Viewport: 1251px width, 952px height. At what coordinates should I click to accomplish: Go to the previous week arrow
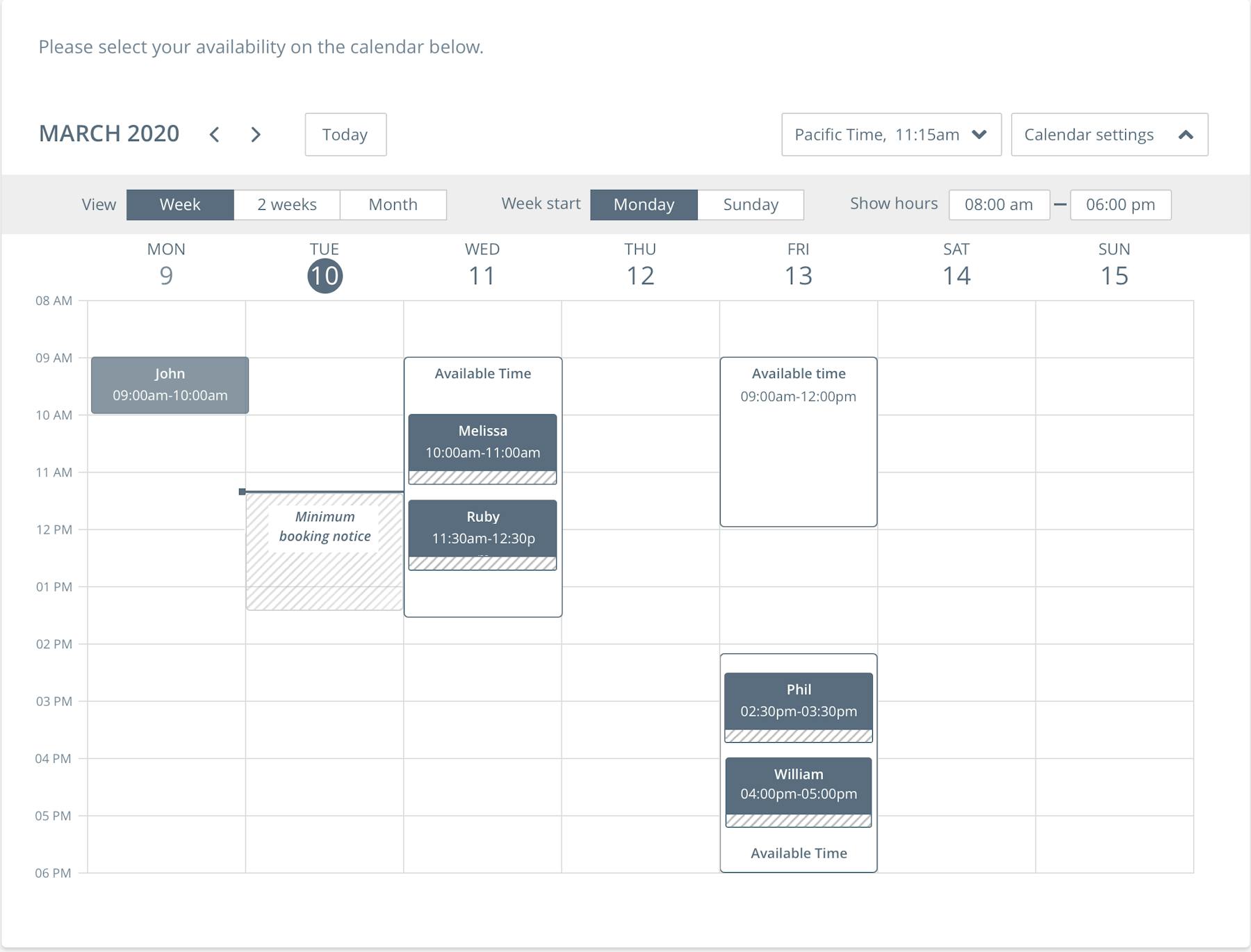pos(214,135)
